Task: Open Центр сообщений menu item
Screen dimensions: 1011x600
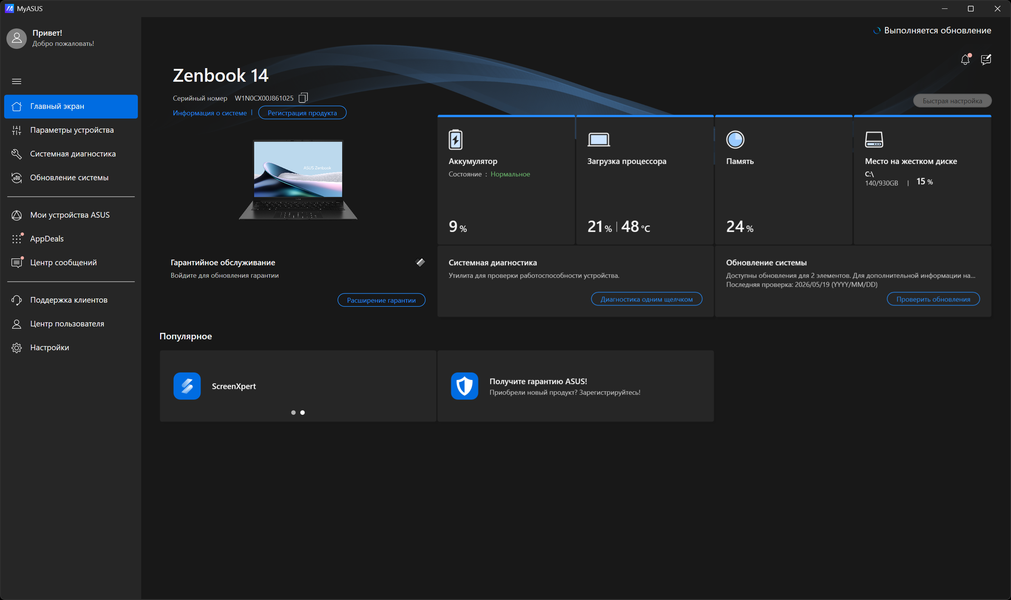Action: click(71, 263)
